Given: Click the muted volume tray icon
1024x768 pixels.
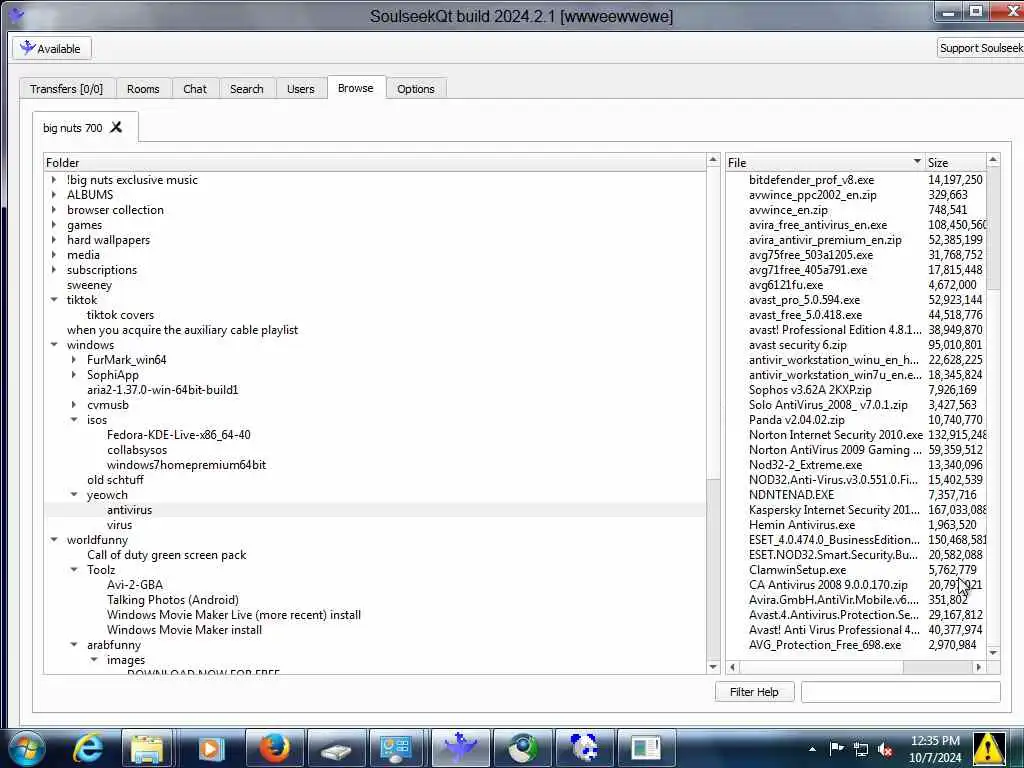Looking at the screenshot, I should 886,749.
